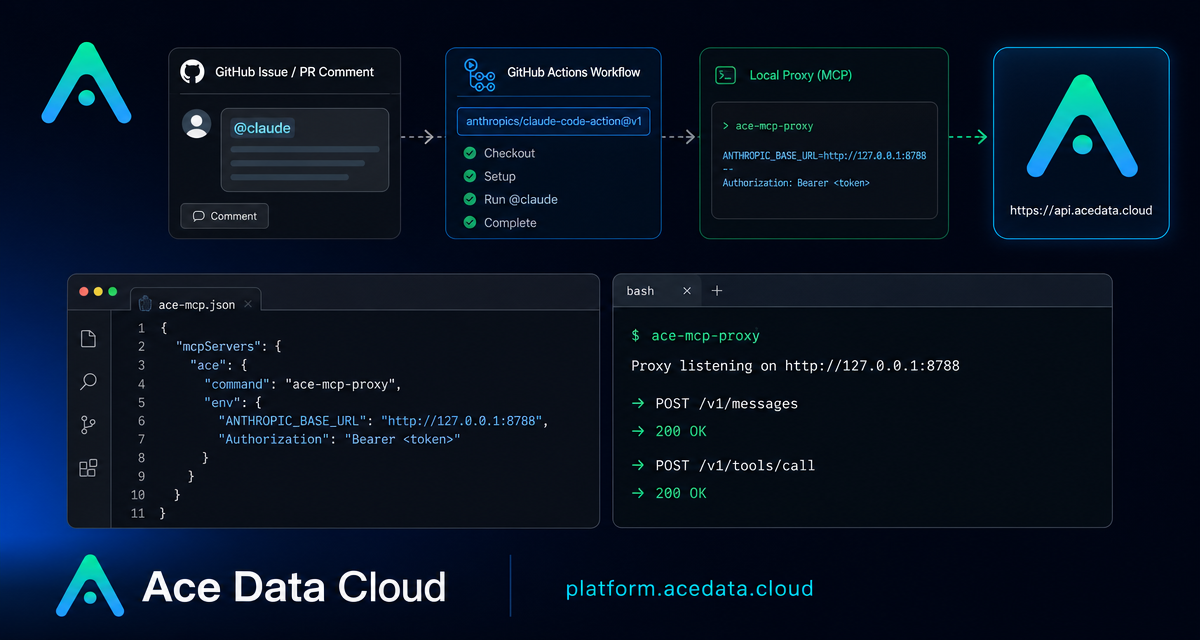This screenshot has height=640, width=1200.
Task: Click the yellow minimize dot of editor window
Action: point(98,291)
